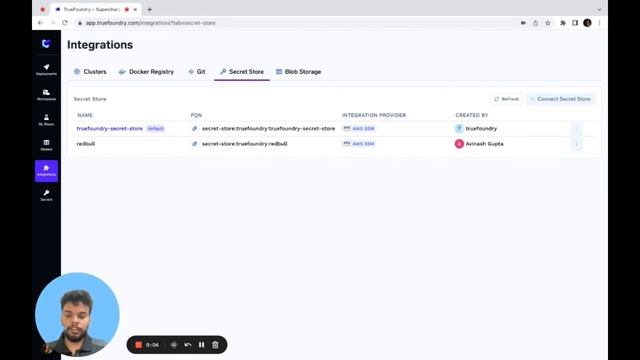Click AWS SSM badge in redbull row
This screenshot has height=360, width=640.
pos(359,144)
